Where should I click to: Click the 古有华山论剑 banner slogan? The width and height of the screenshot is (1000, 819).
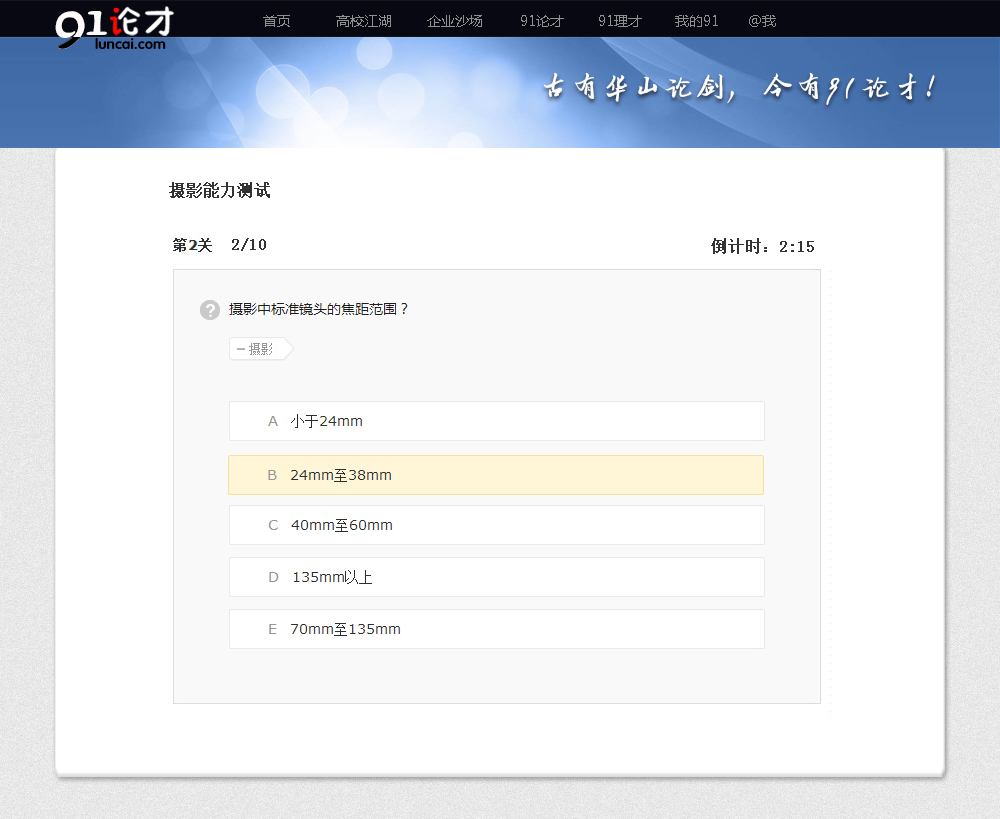click(739, 88)
